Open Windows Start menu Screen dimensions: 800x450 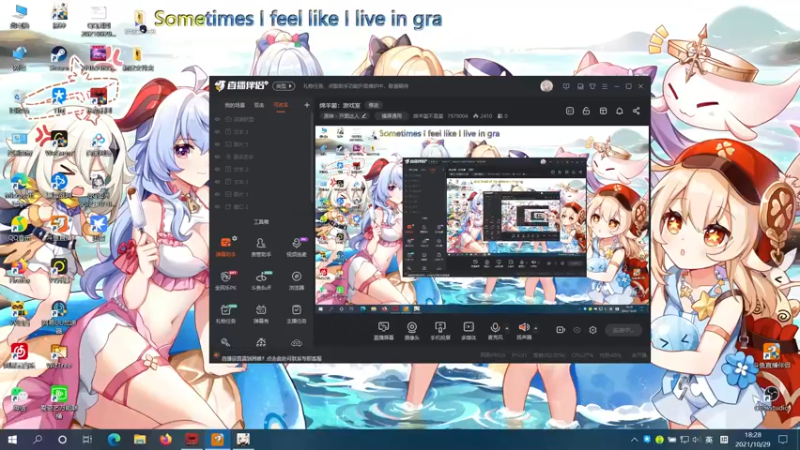pos(12,439)
